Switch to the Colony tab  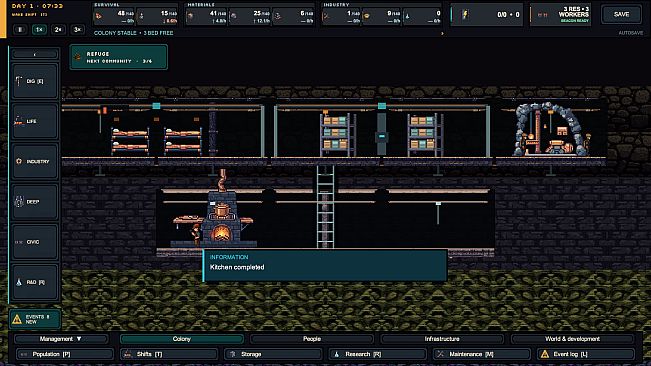click(181, 339)
